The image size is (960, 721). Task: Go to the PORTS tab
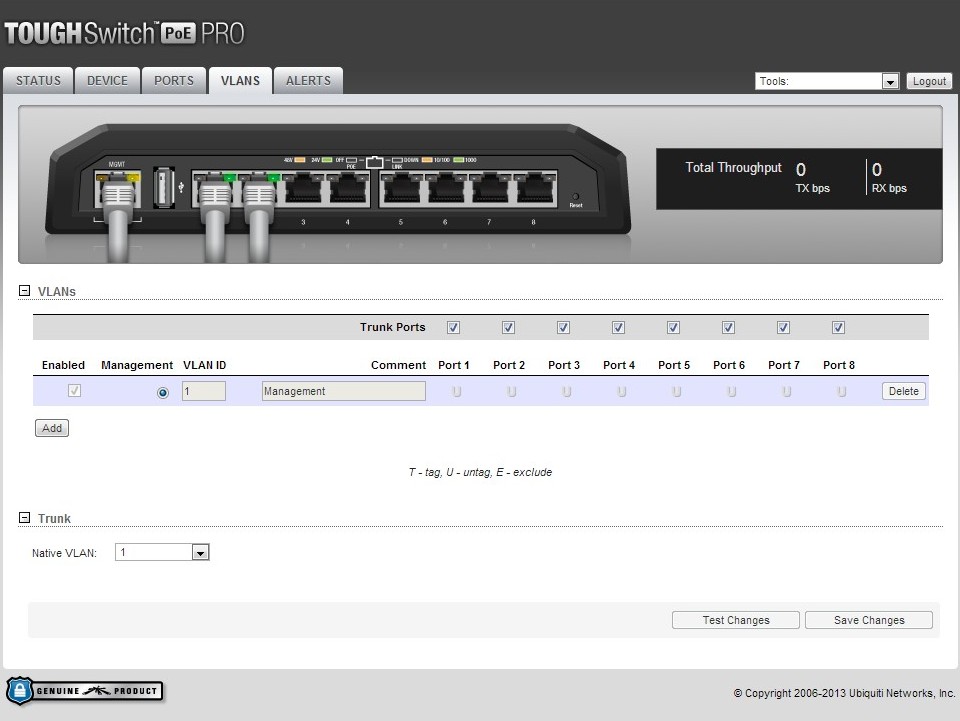[174, 81]
